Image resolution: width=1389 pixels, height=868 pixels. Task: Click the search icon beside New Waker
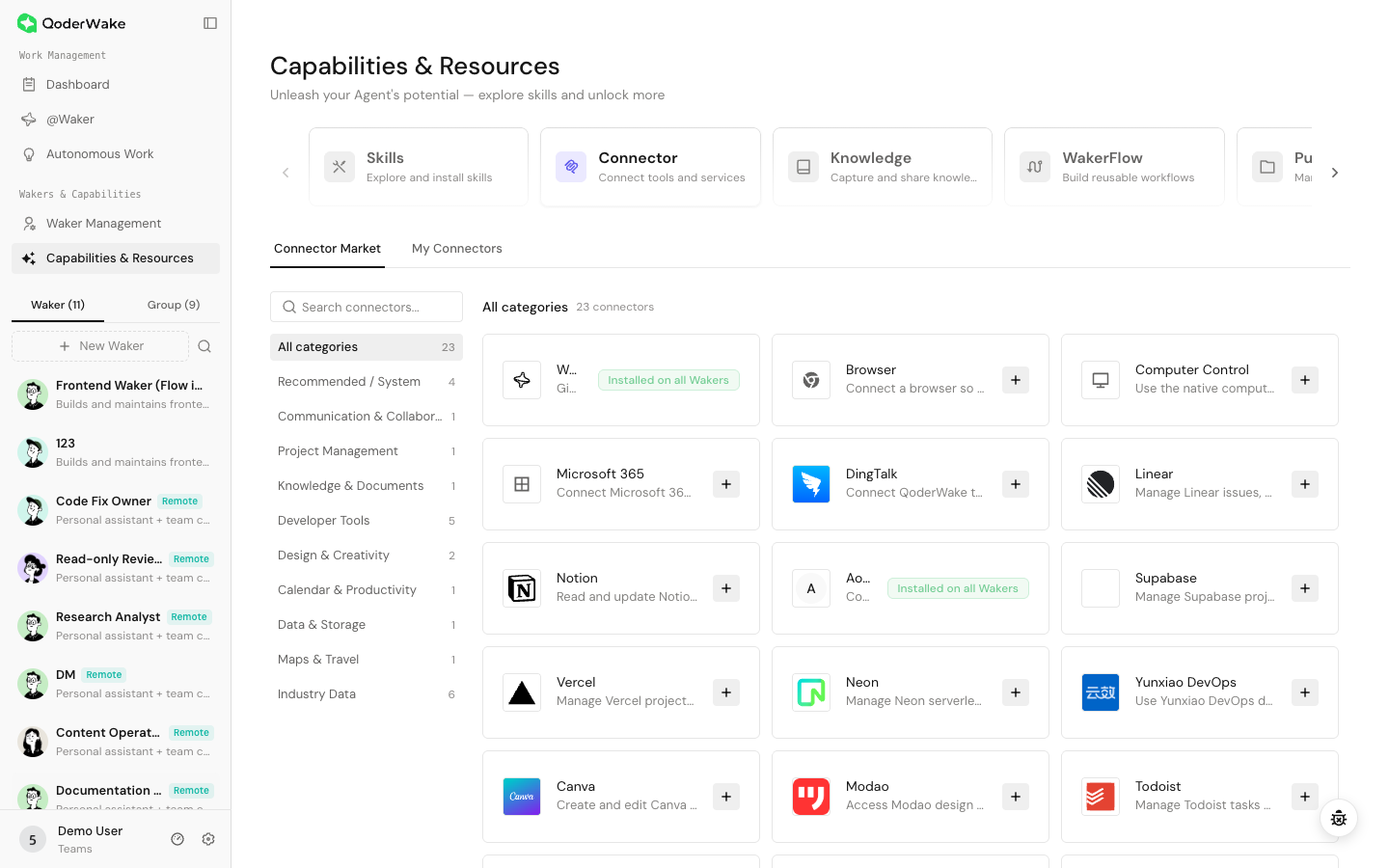[x=204, y=346]
